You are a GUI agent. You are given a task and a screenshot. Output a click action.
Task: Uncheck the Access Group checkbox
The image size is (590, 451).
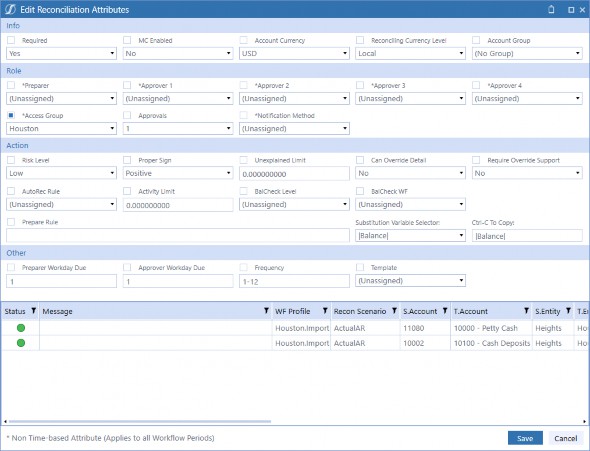click(11, 115)
